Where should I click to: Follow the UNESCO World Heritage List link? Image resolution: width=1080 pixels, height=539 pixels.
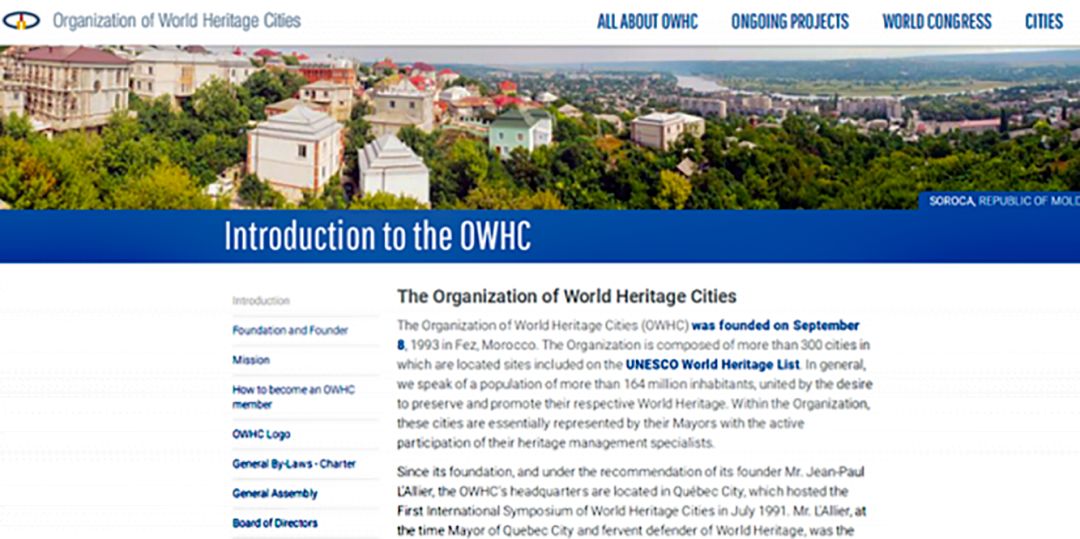coord(713,364)
